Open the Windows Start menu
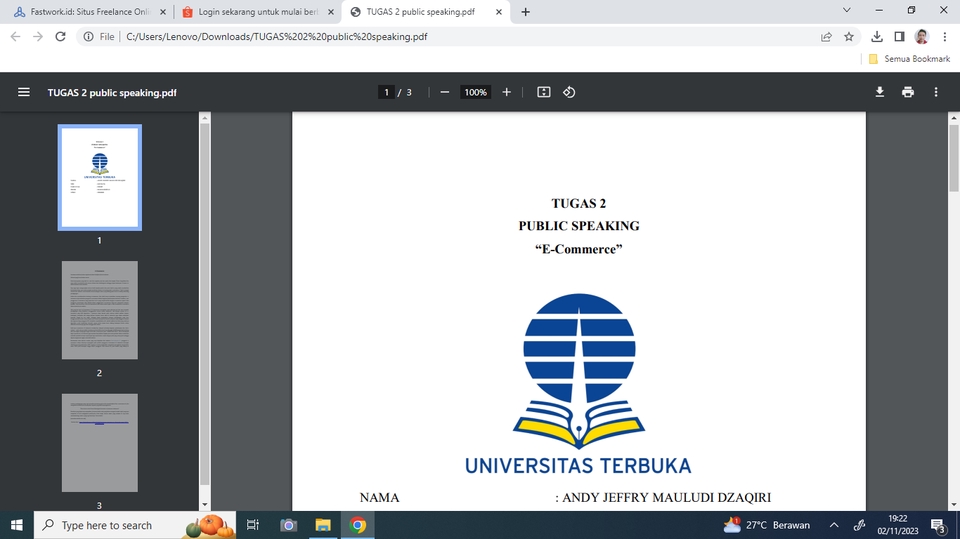Viewport: 960px width, 539px height. tap(17, 525)
